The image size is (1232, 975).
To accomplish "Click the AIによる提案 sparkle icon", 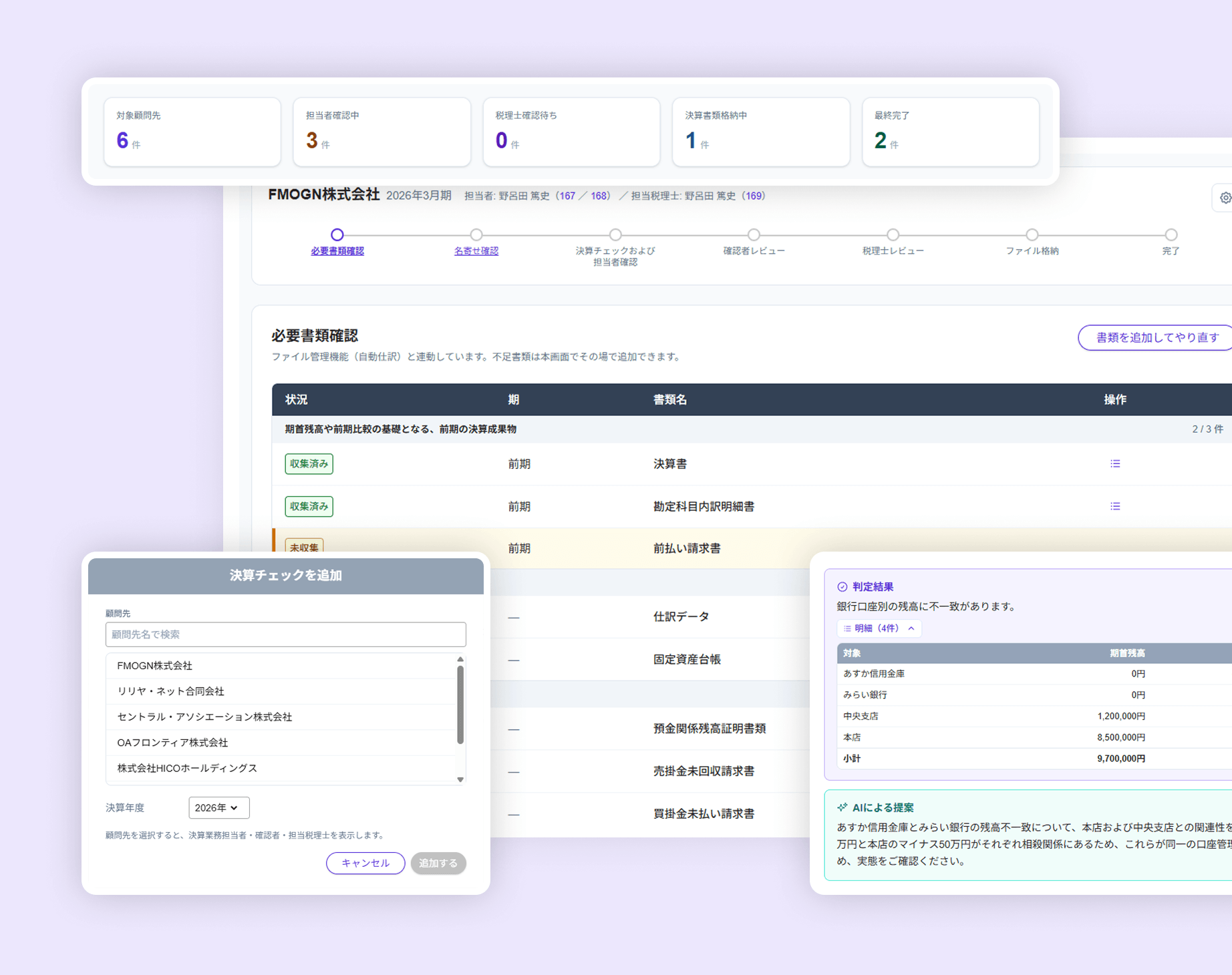I will (842, 807).
